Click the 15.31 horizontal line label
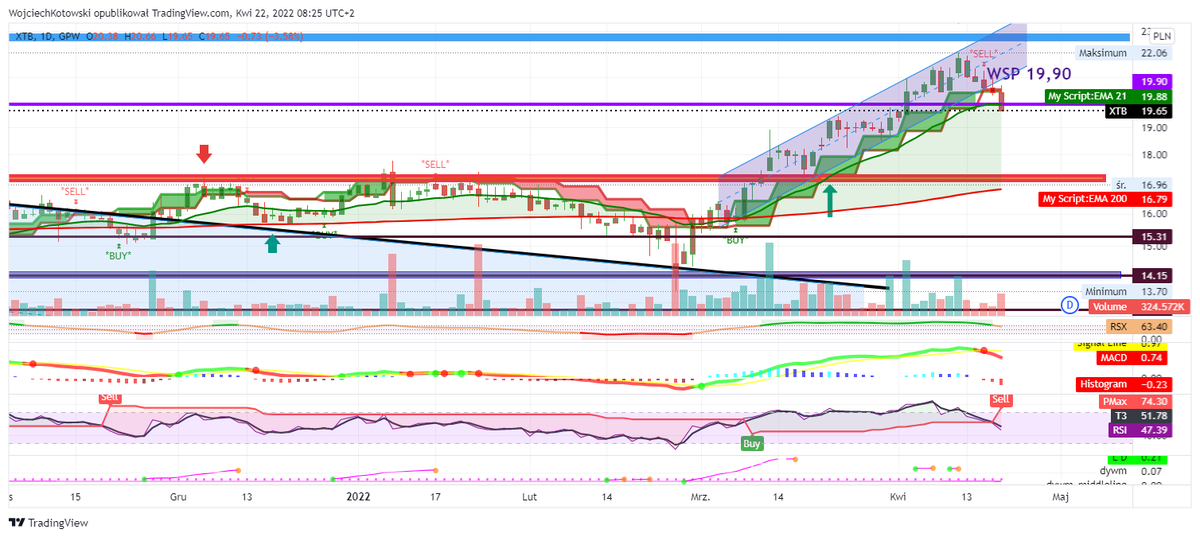 (x=1152, y=237)
